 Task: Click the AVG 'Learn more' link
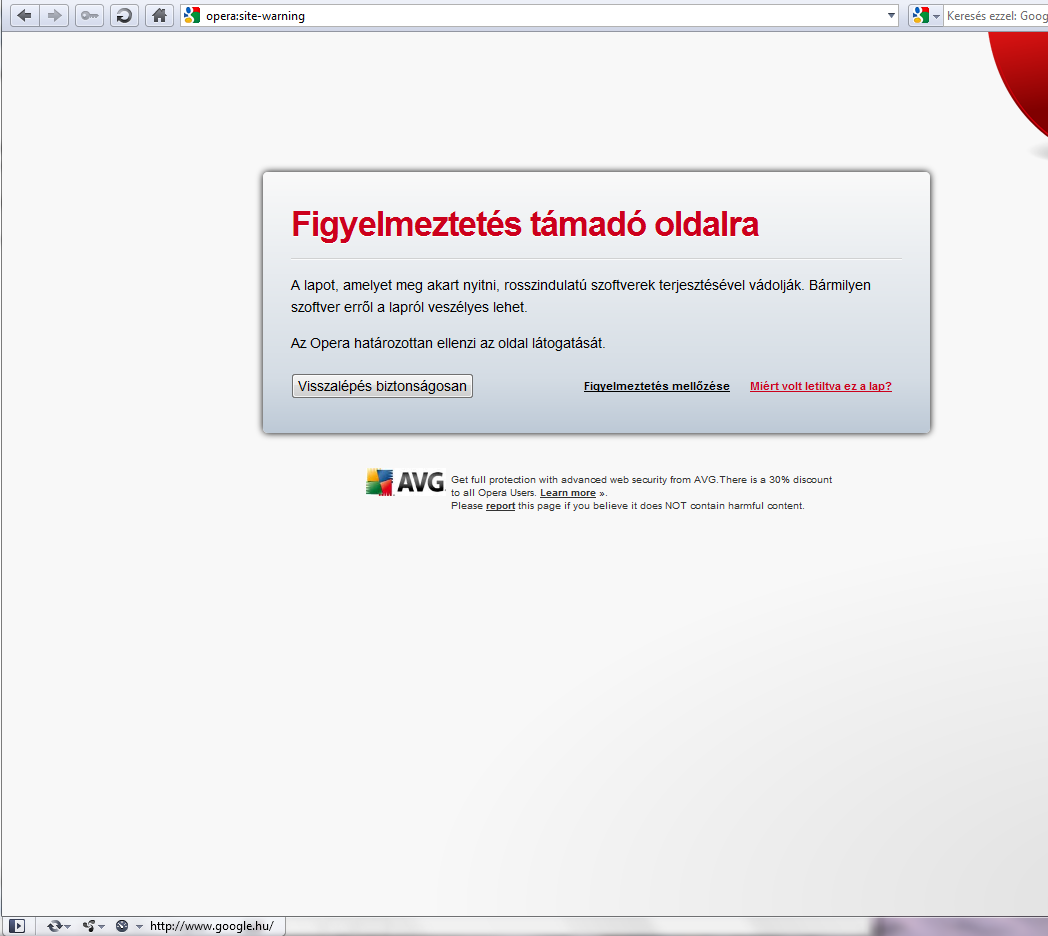[567, 493]
